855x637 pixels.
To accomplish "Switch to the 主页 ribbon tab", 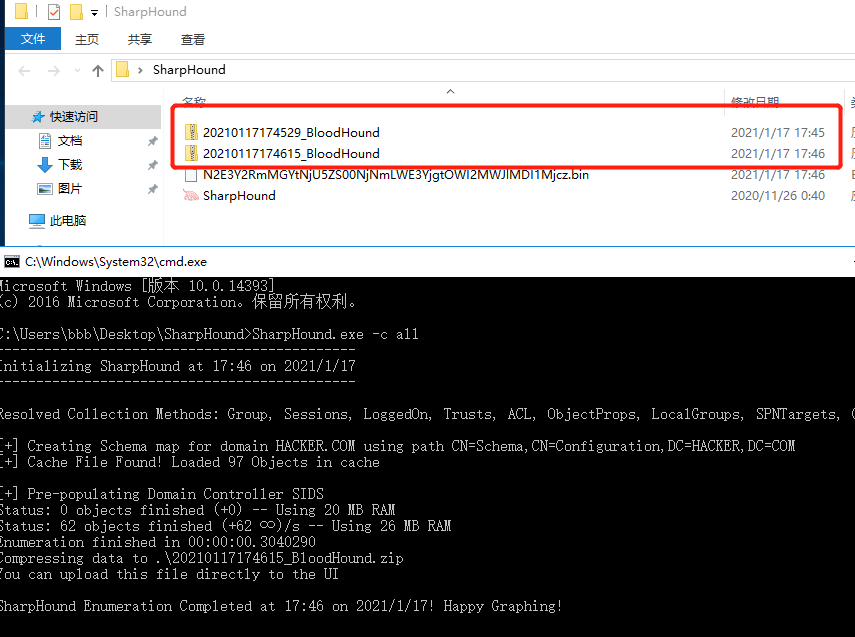I will point(87,39).
